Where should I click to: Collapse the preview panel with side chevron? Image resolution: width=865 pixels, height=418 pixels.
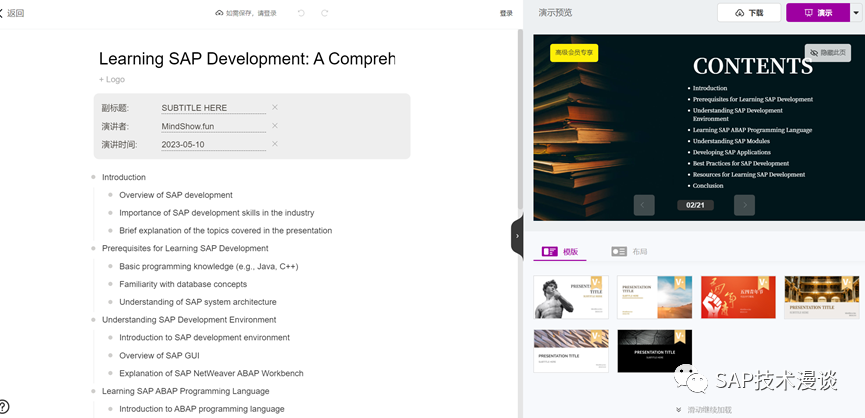(517, 236)
